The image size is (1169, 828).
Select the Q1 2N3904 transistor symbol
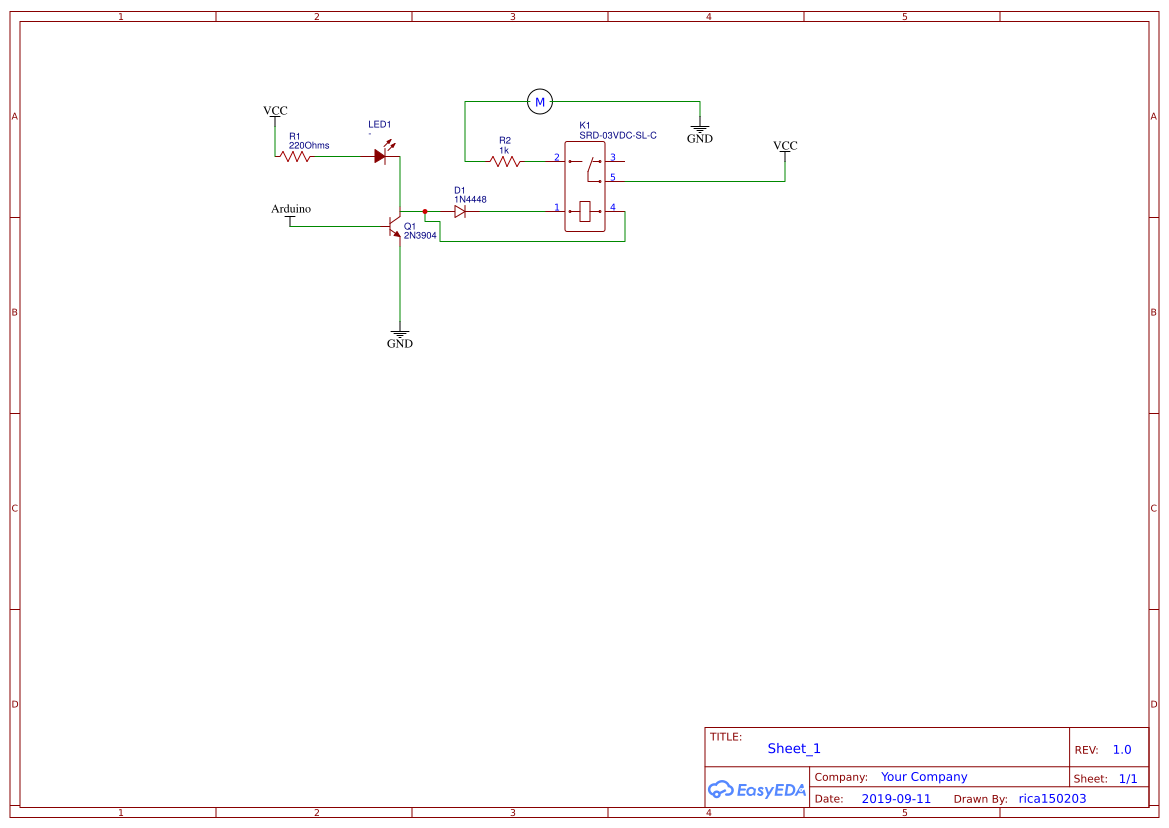coord(396,226)
